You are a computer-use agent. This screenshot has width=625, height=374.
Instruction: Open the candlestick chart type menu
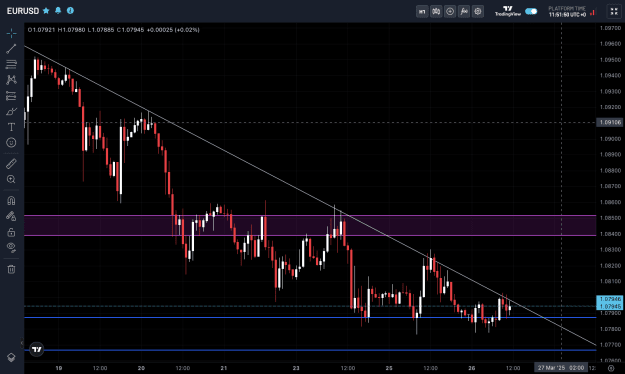436,12
